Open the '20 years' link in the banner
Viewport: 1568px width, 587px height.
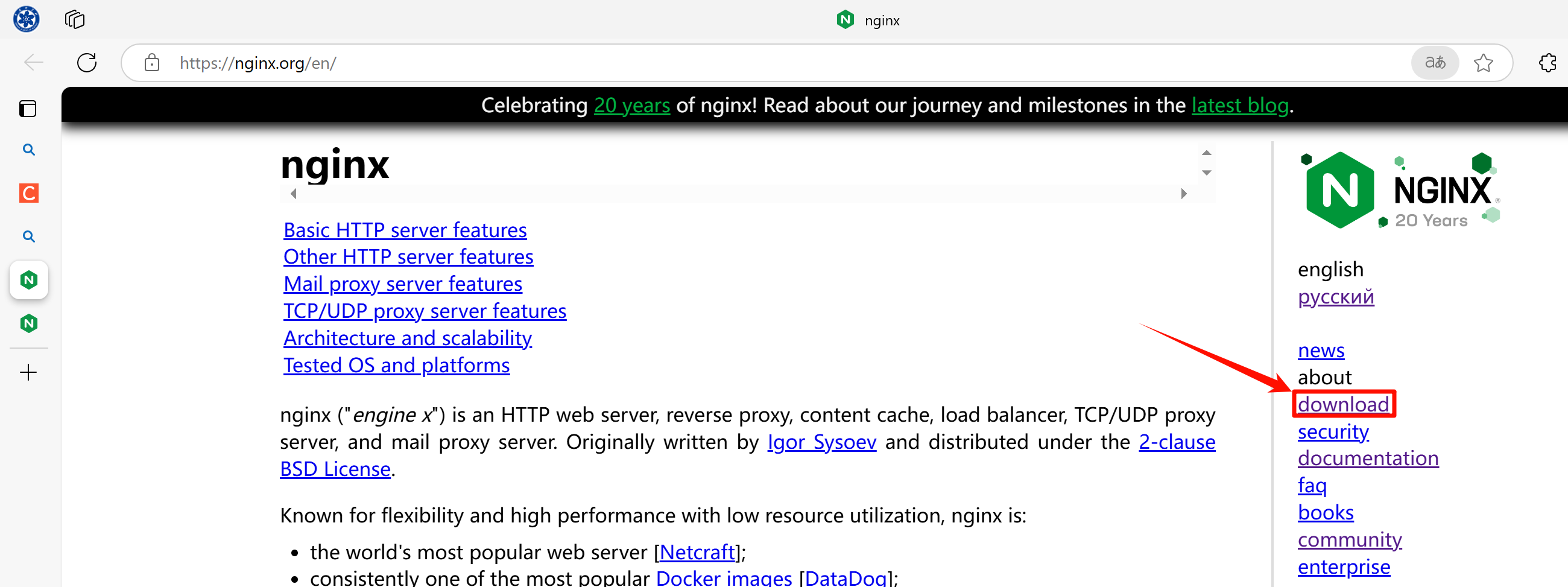pyautogui.click(x=631, y=106)
